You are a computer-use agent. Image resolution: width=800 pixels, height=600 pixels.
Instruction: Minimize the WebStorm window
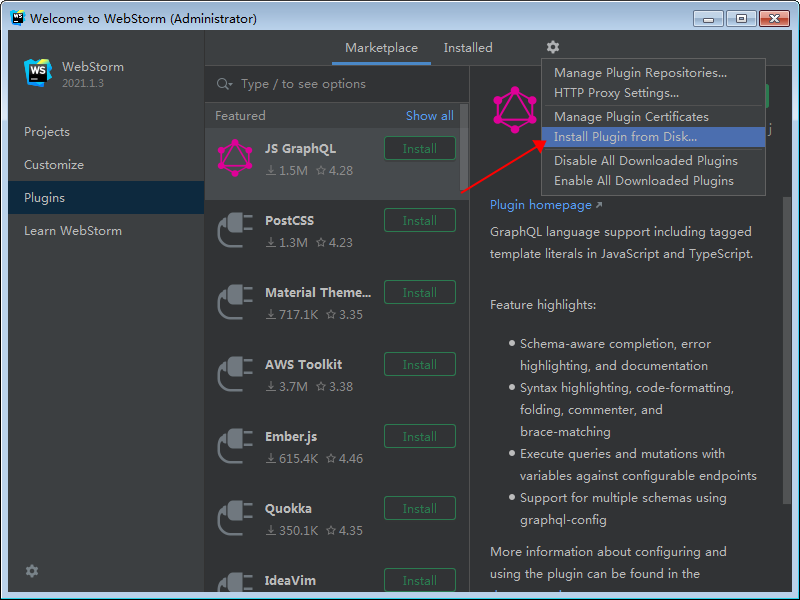click(x=708, y=19)
